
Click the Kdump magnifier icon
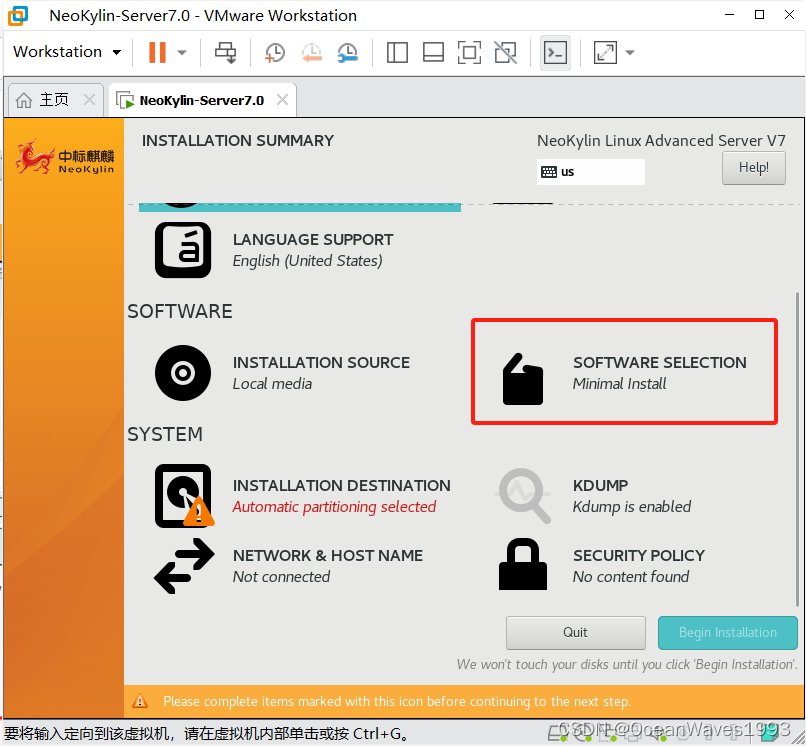pyautogui.click(x=524, y=496)
